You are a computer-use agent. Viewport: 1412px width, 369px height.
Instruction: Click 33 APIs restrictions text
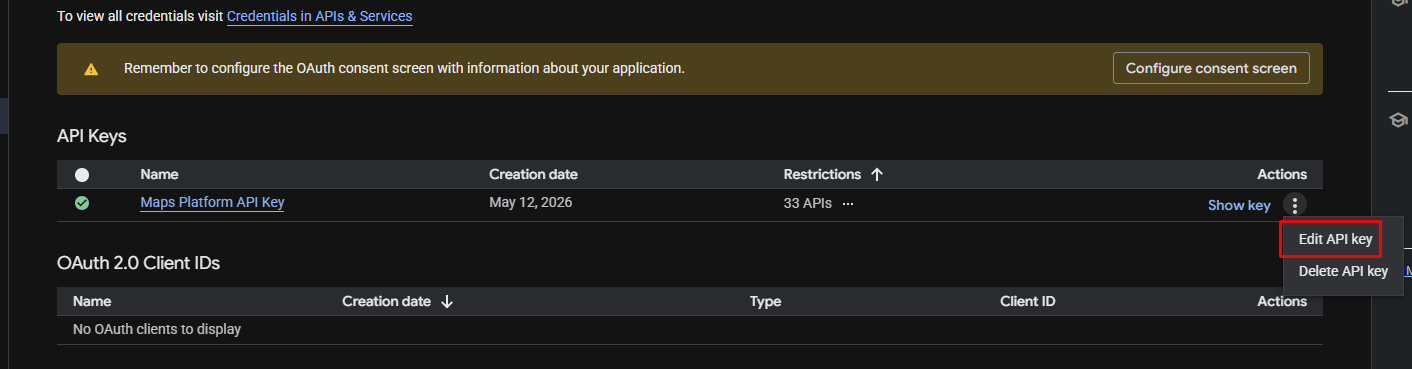(x=808, y=203)
